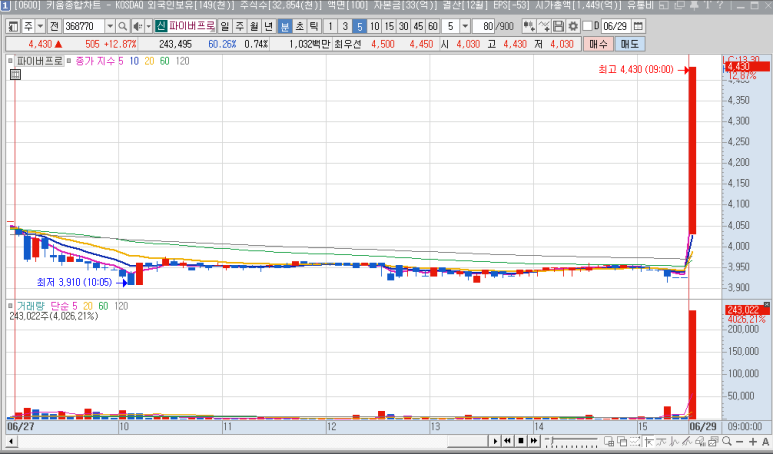Image resolution: width=773 pixels, height=454 pixels.
Task: Select the 초 second chart toggle
Action: click(299, 26)
